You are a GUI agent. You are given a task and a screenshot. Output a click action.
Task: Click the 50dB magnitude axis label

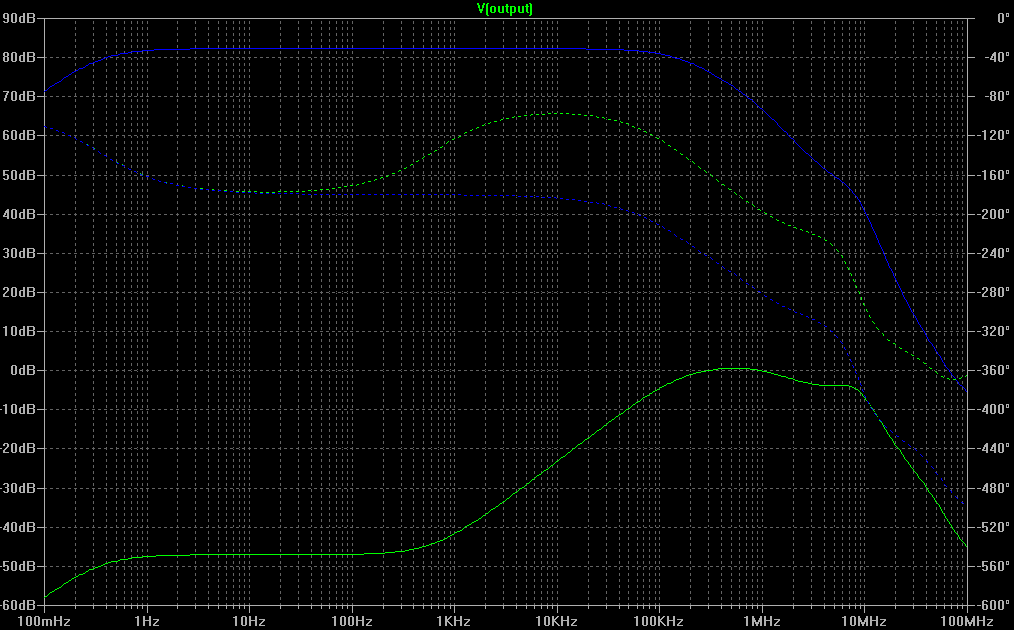coord(19,175)
